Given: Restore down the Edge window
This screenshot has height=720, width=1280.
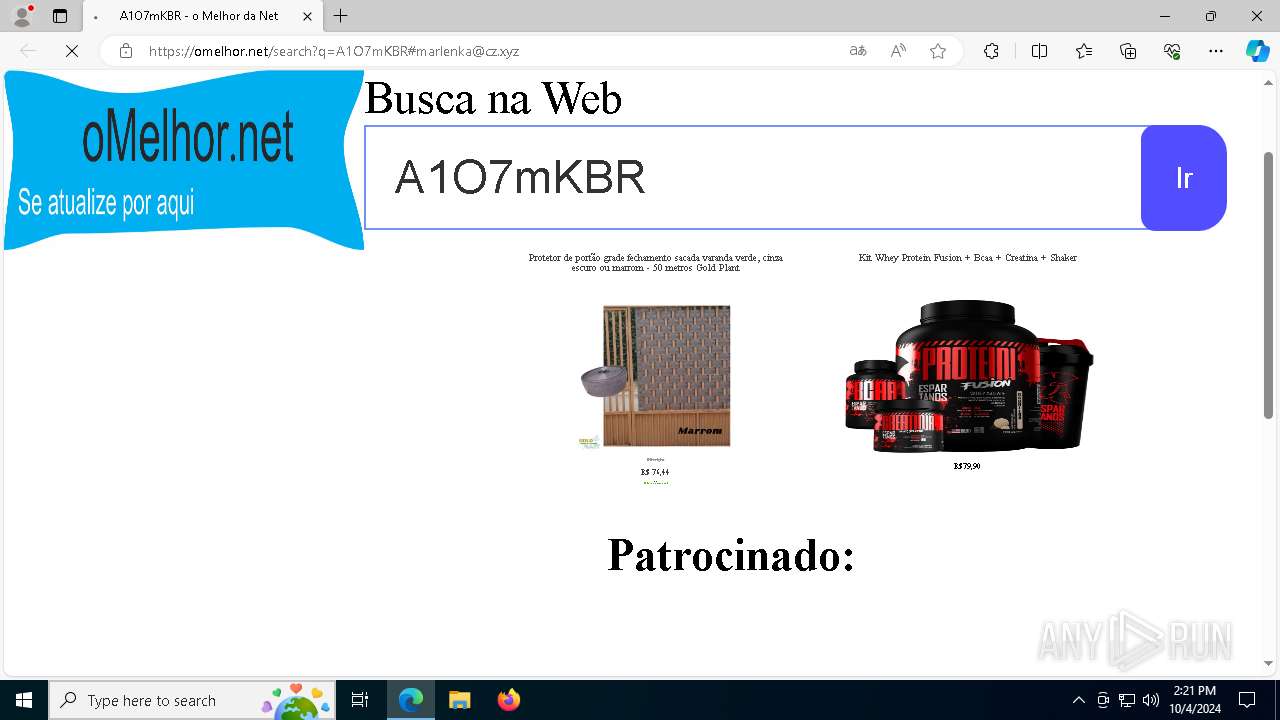Looking at the screenshot, I should [1211, 16].
